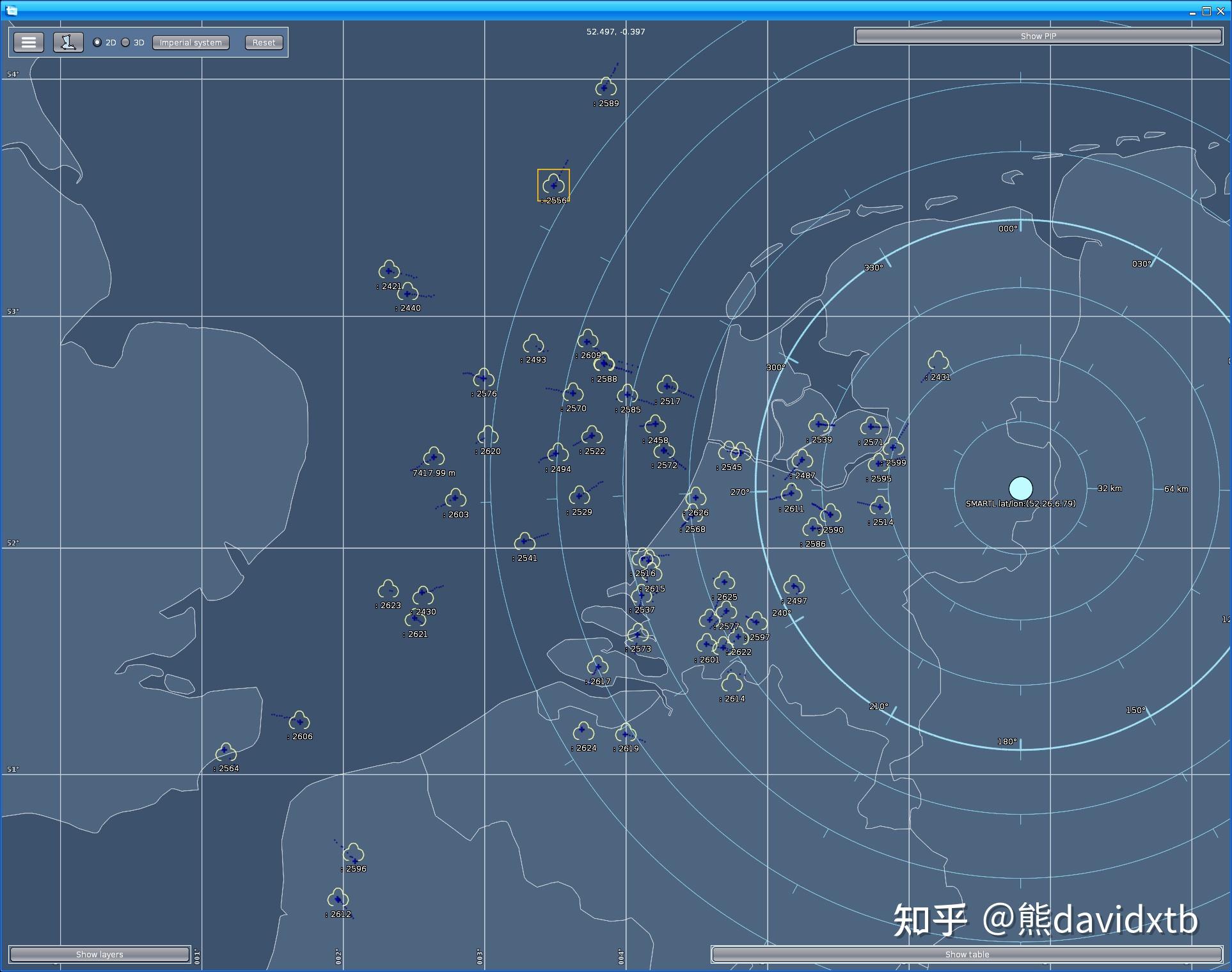Select the 2D view radio button
Viewport: 1232px width, 972px height.
pos(97,42)
